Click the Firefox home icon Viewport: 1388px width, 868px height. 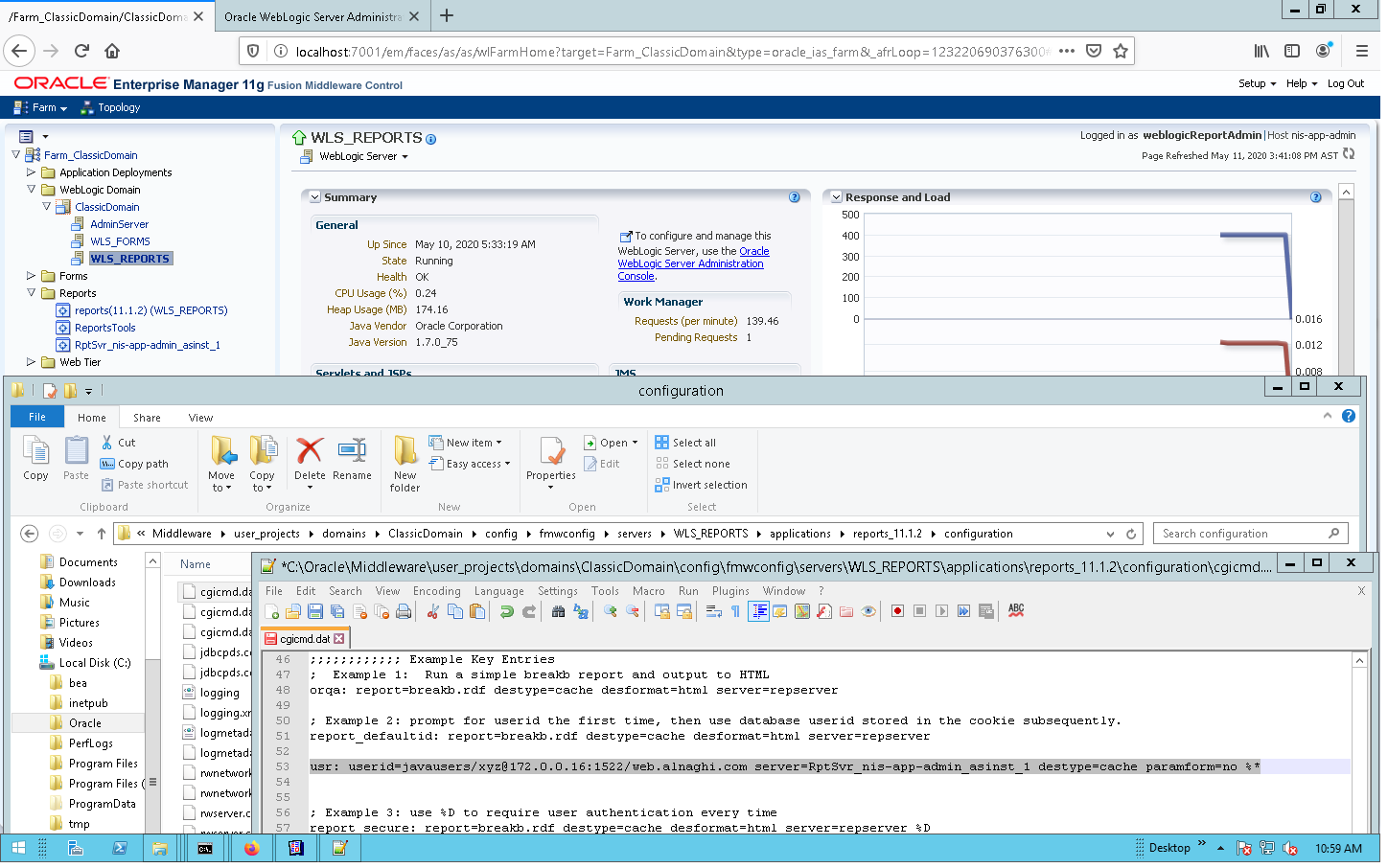[112, 51]
